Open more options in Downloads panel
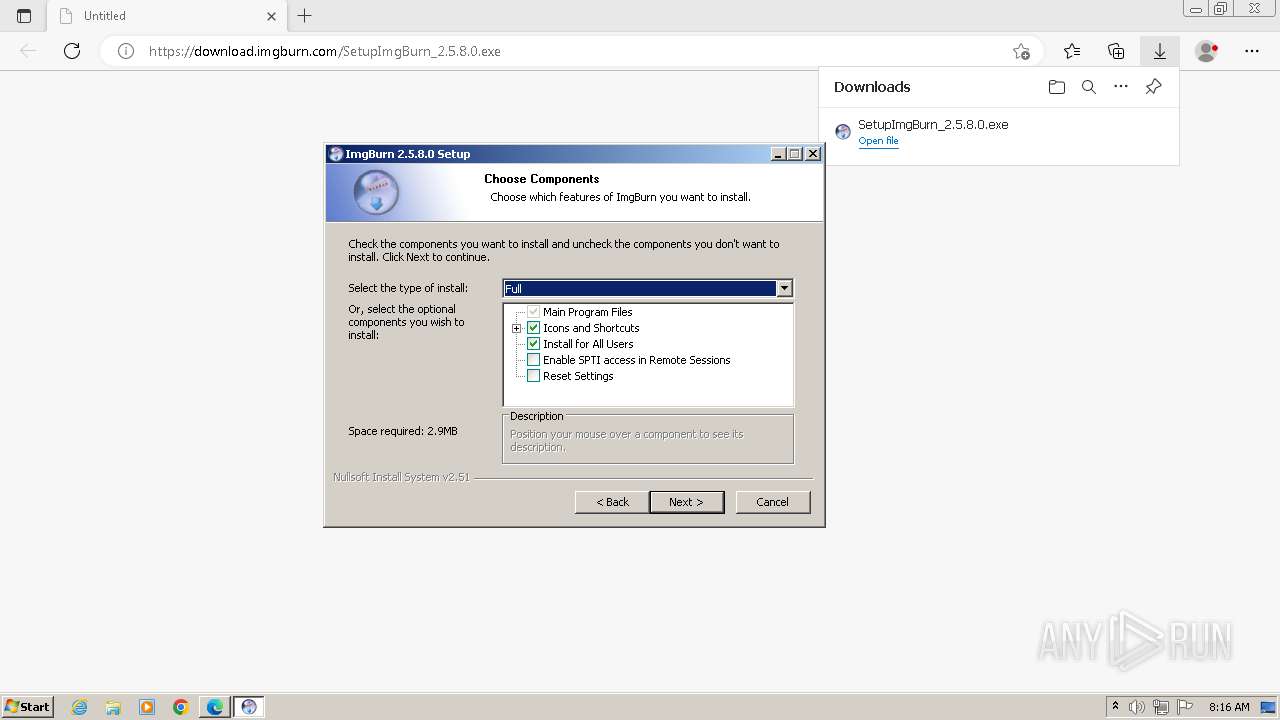Image resolution: width=1280 pixels, height=720 pixels. coord(1121,87)
